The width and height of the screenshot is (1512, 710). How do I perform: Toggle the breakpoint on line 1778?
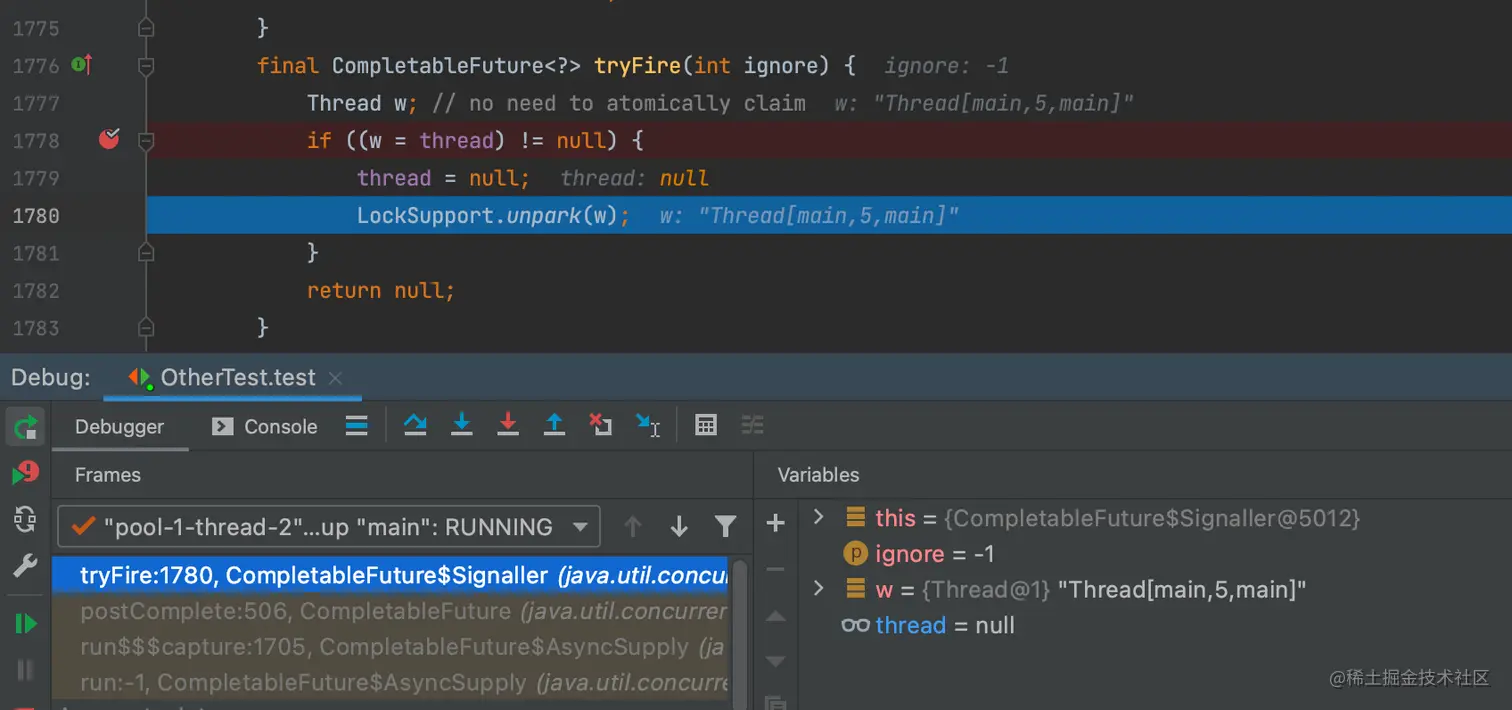click(109, 140)
